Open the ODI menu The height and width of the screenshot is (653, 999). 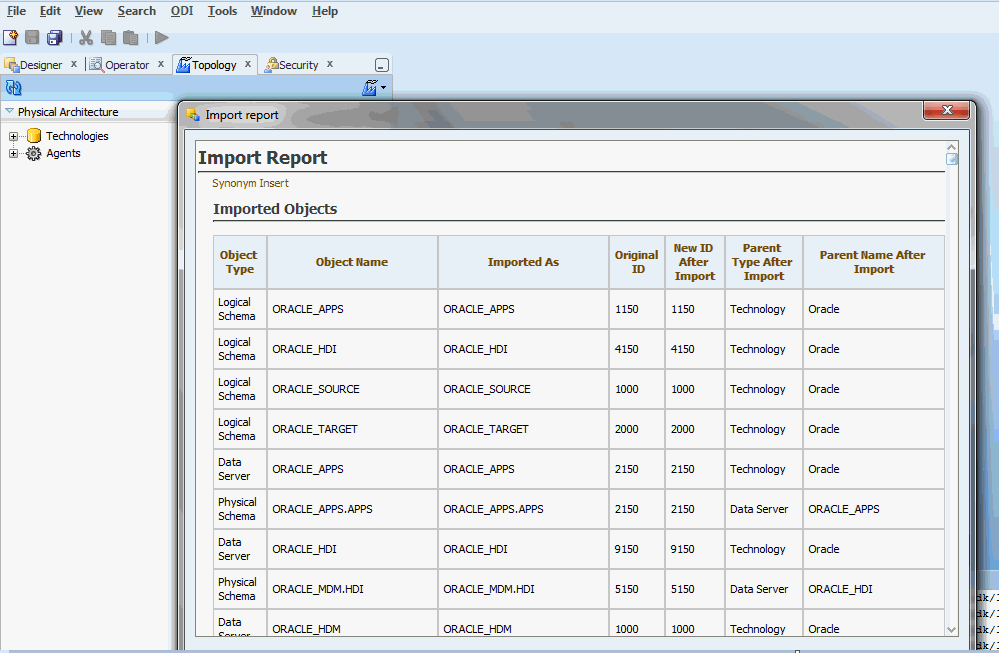[181, 11]
